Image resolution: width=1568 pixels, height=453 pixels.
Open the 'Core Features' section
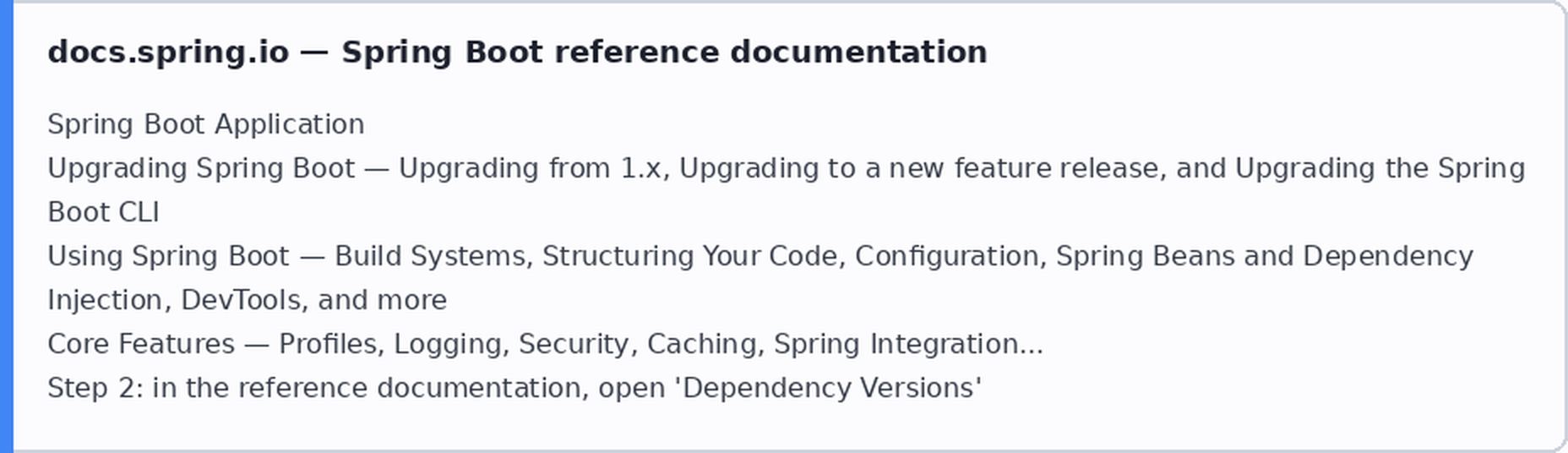coord(141,344)
